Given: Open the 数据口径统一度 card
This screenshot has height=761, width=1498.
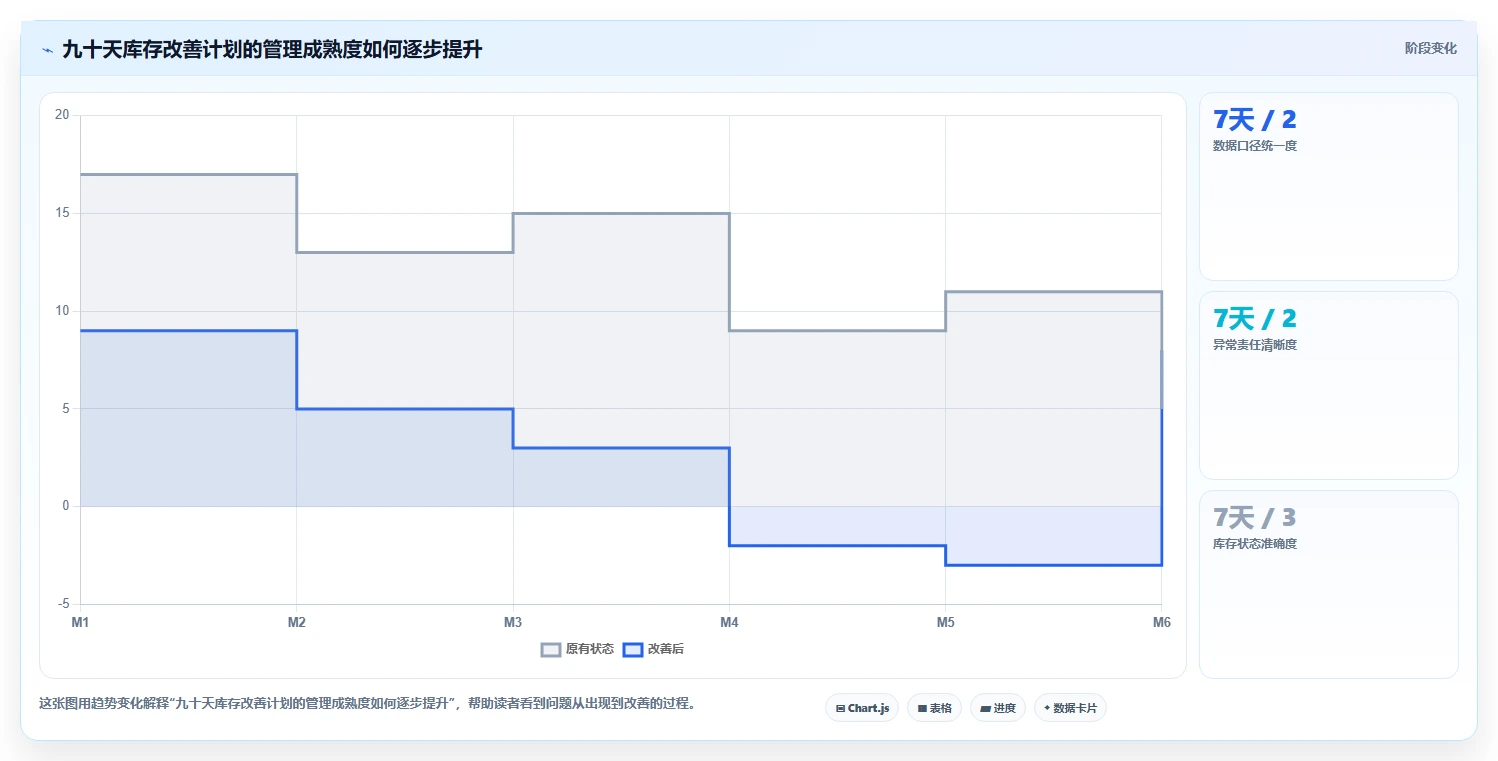Looking at the screenshot, I should click(x=1328, y=186).
